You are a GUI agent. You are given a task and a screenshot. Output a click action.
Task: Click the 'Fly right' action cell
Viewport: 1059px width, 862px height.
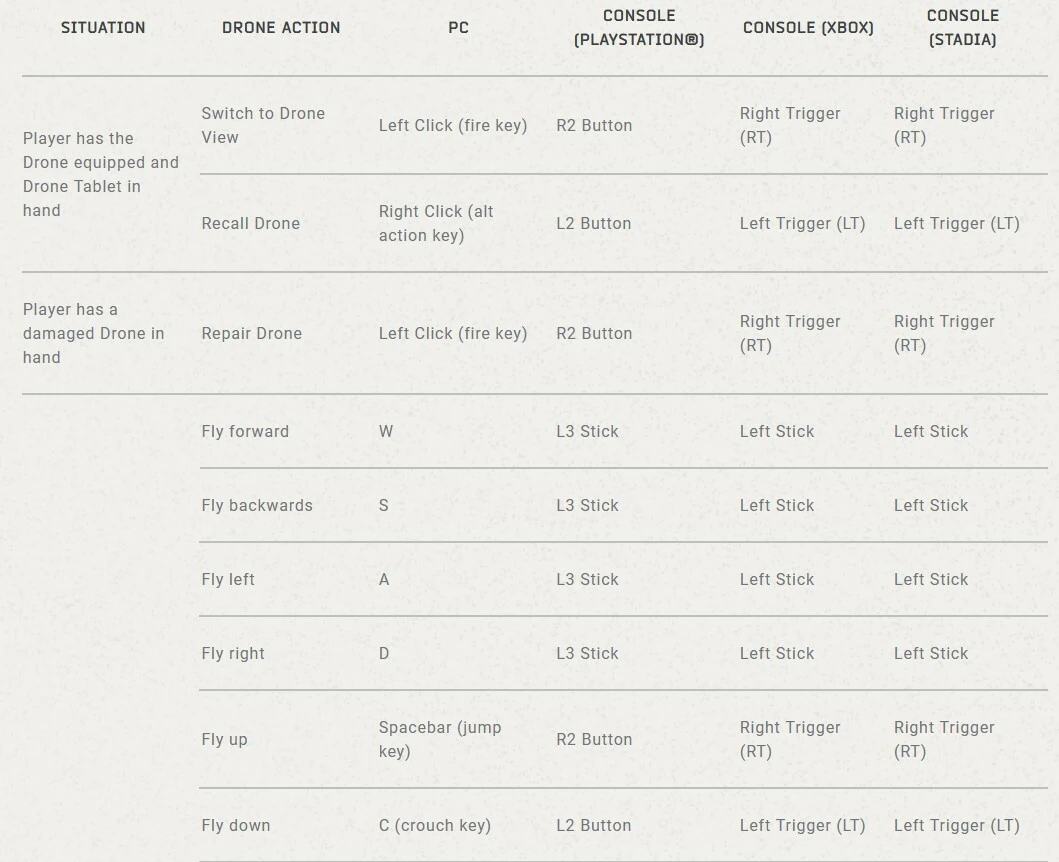(x=233, y=653)
